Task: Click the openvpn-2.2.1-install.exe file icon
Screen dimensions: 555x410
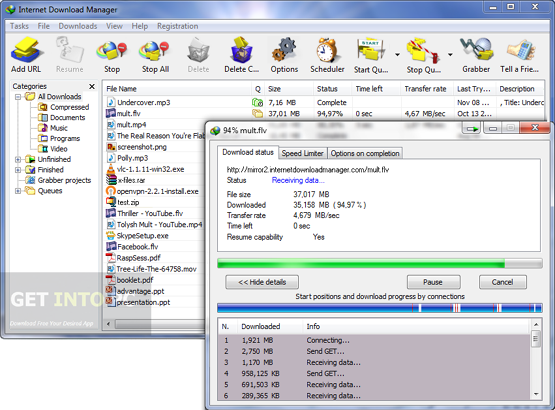Action: tap(111, 191)
